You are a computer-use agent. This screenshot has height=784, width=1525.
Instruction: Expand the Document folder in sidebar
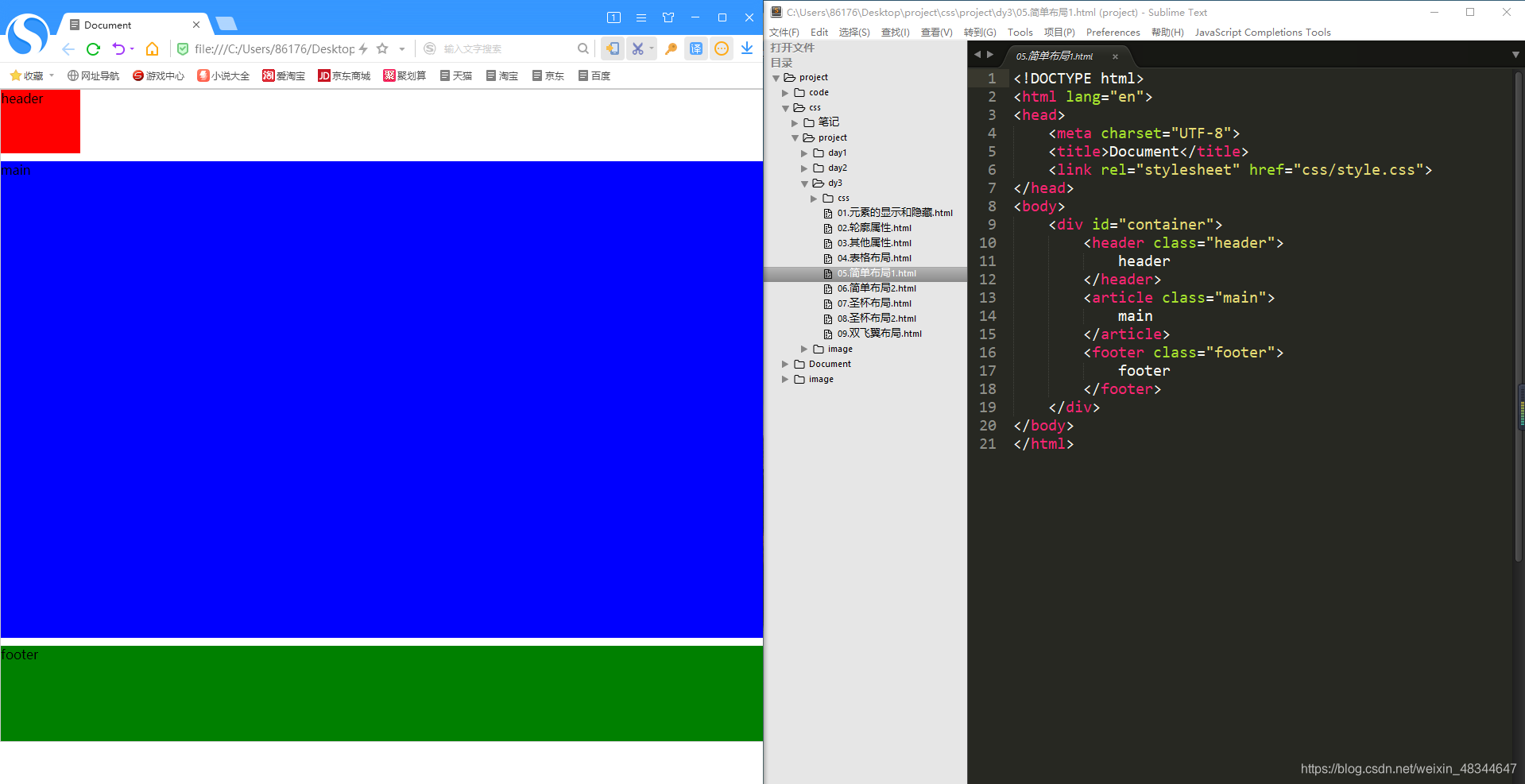tap(786, 365)
